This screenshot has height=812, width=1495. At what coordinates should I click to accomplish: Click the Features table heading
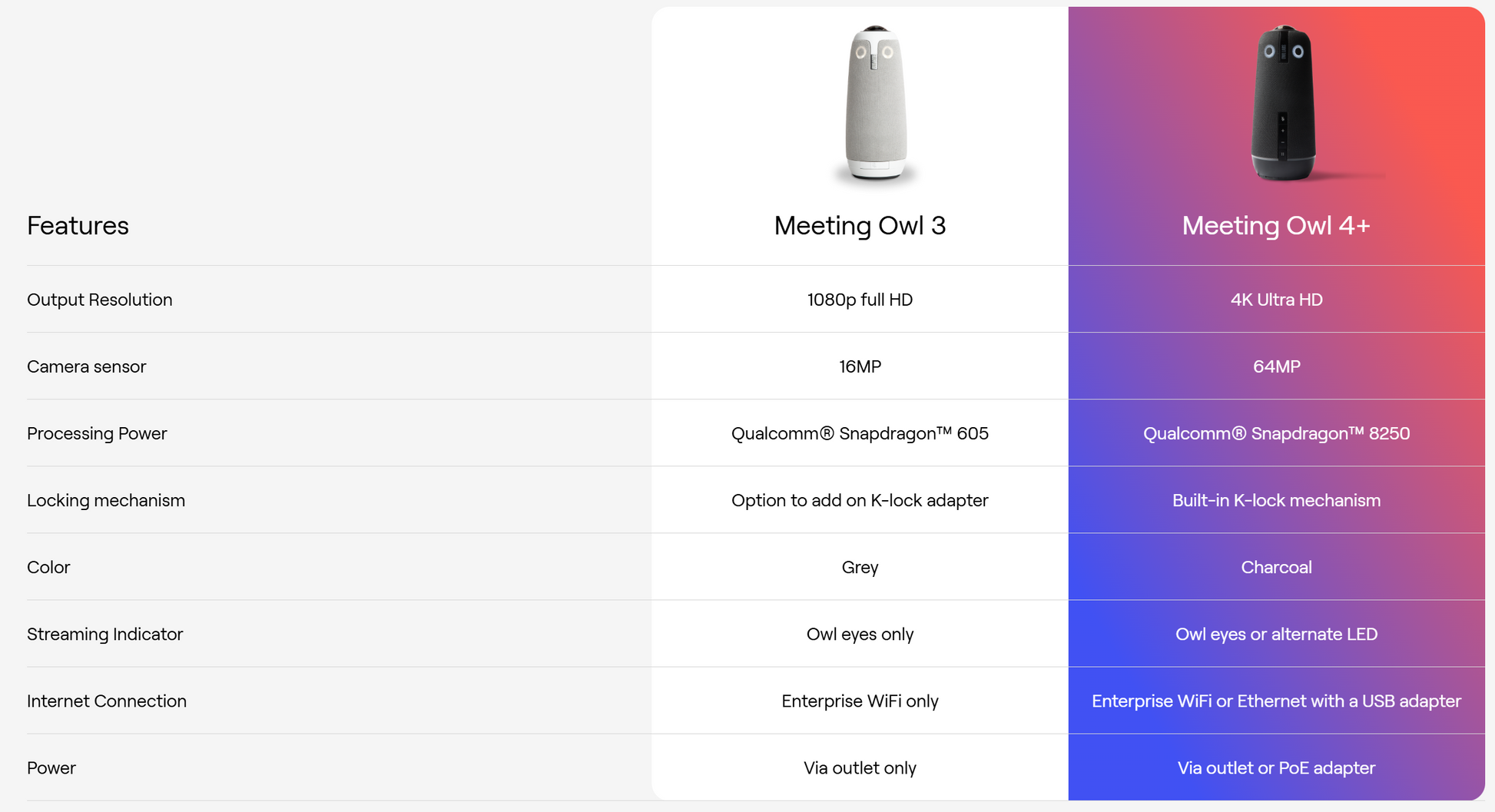(78, 226)
